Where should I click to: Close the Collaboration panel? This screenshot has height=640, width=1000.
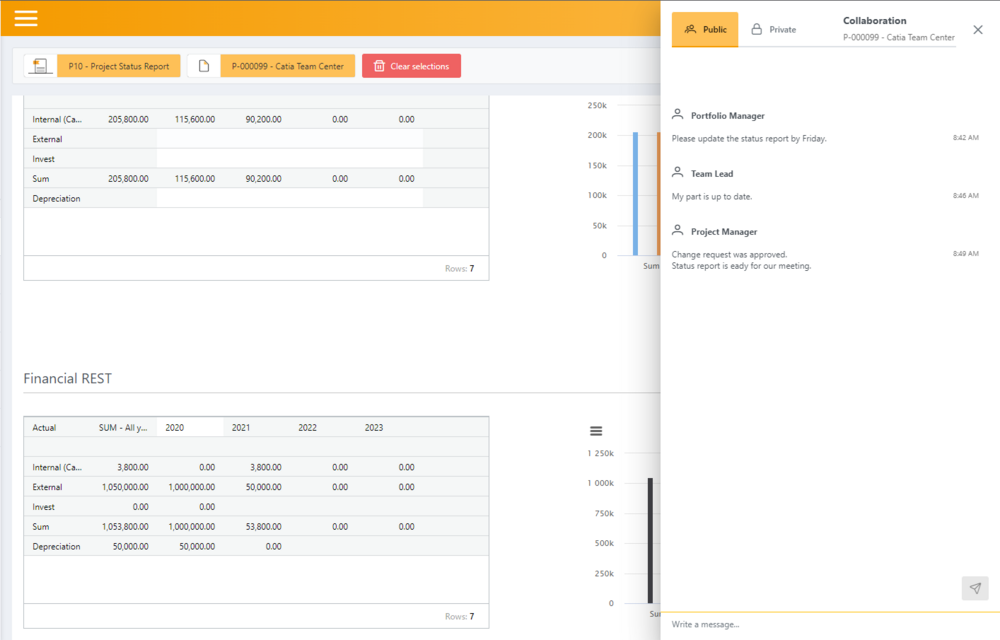[x=978, y=30]
